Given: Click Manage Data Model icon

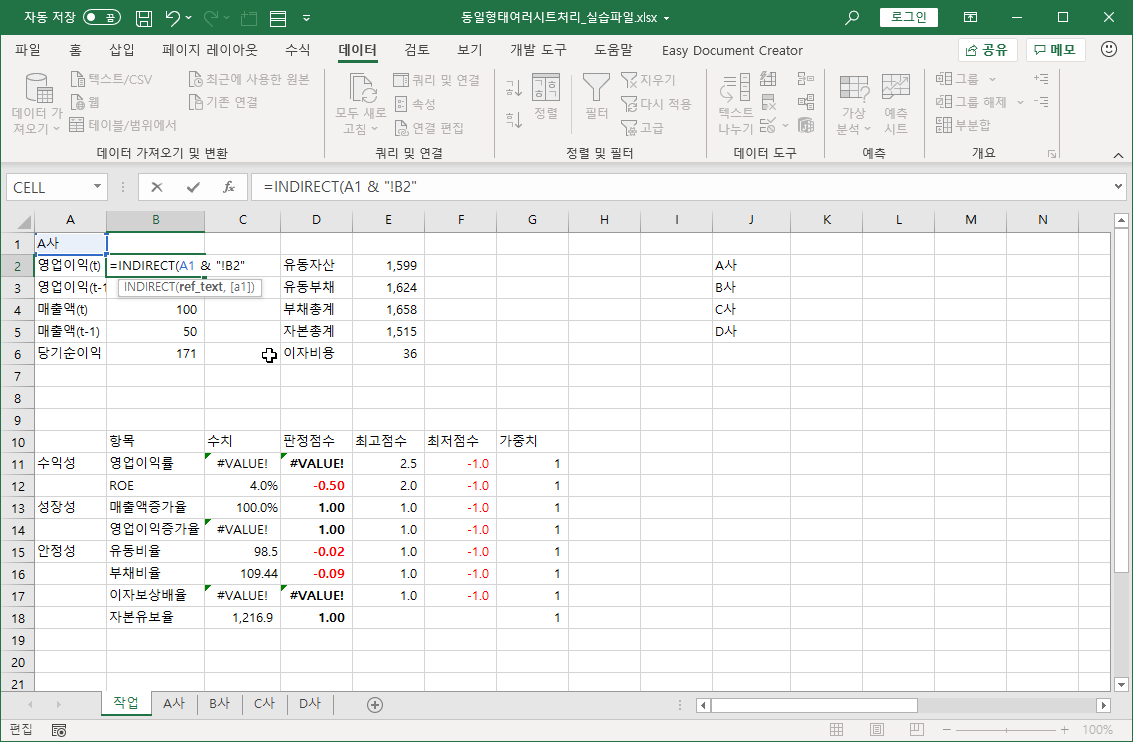Looking at the screenshot, I should tap(806, 126).
